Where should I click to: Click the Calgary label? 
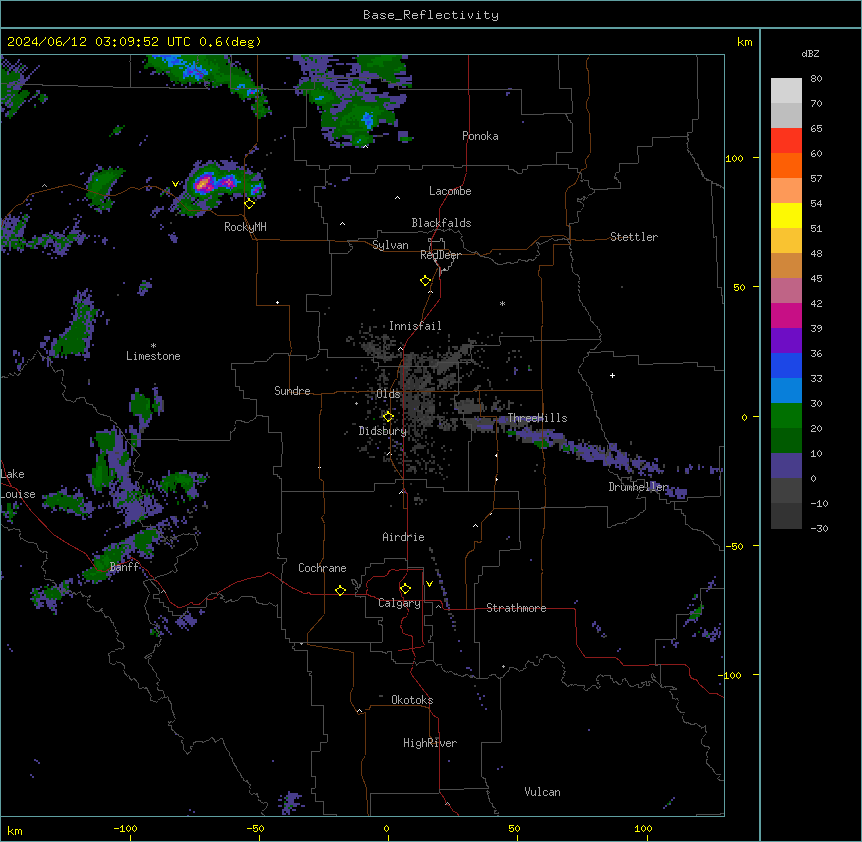(x=399, y=603)
